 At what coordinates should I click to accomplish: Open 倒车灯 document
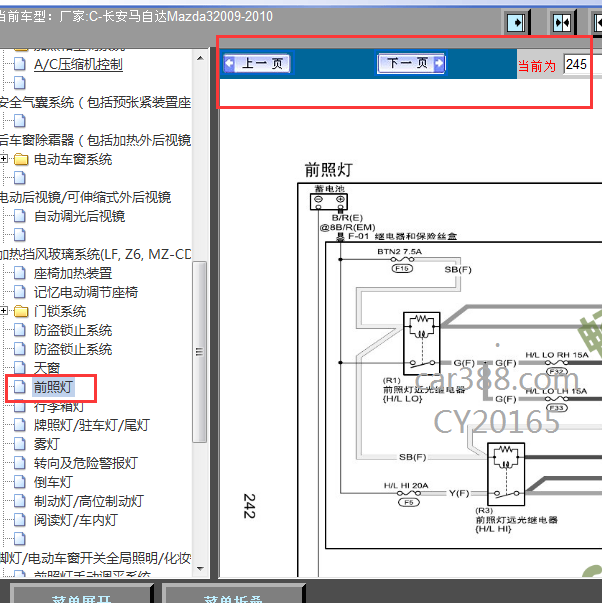(53, 482)
